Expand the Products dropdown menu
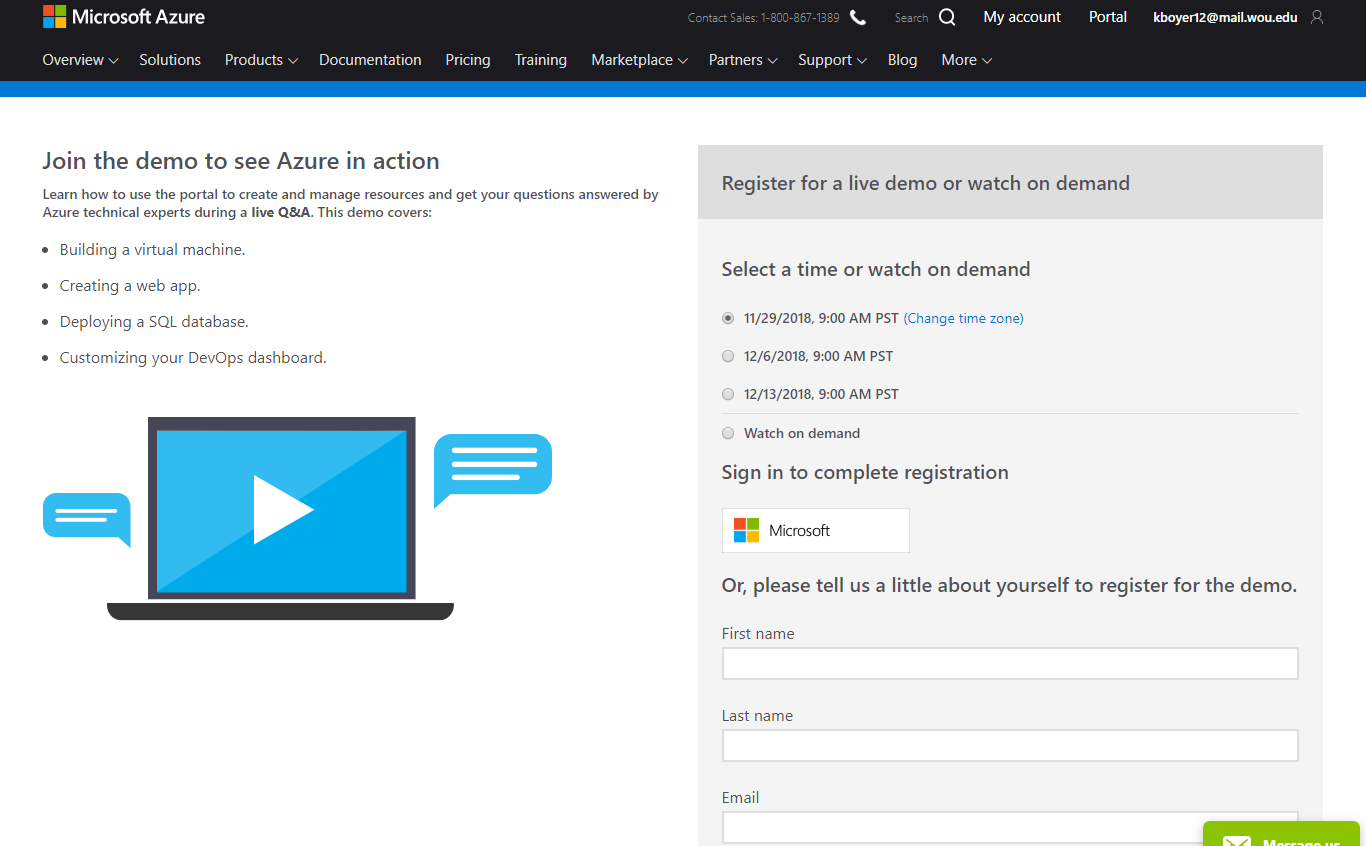 pyautogui.click(x=261, y=60)
